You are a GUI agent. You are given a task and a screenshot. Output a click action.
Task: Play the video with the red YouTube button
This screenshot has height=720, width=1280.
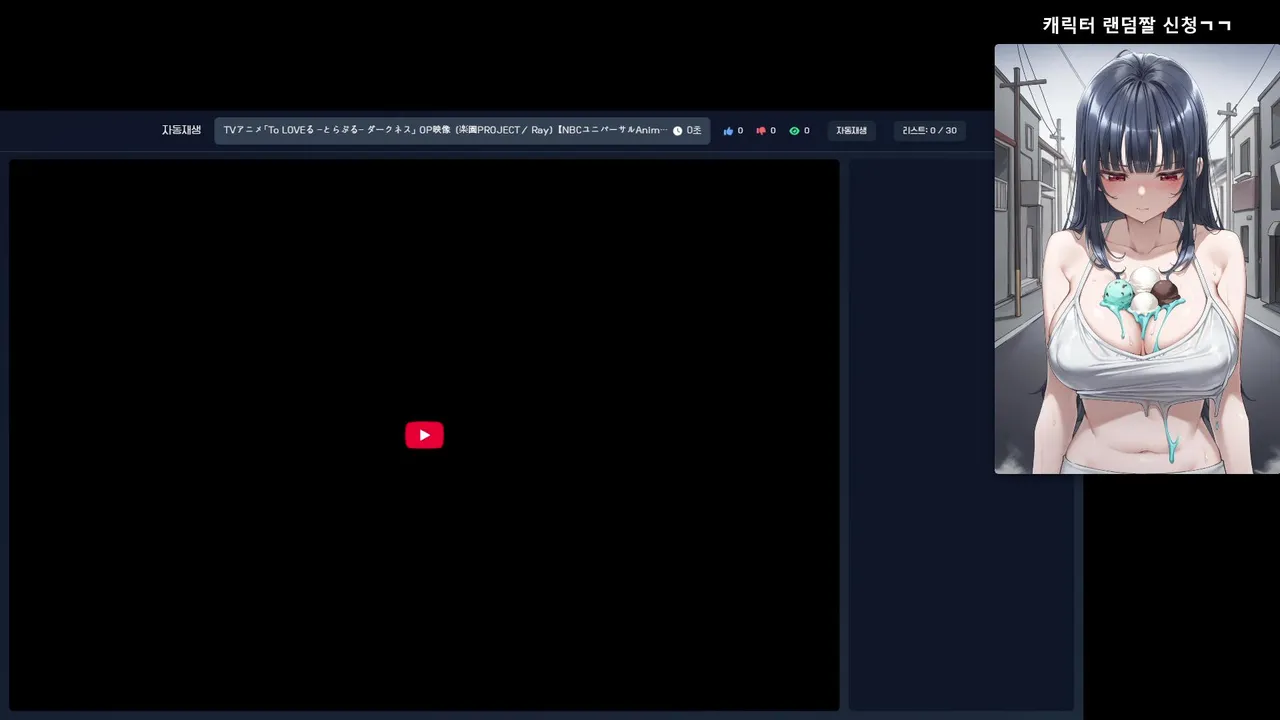click(x=424, y=435)
